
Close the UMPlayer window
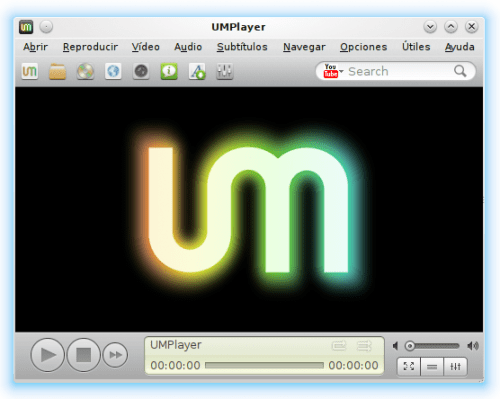coord(472,27)
